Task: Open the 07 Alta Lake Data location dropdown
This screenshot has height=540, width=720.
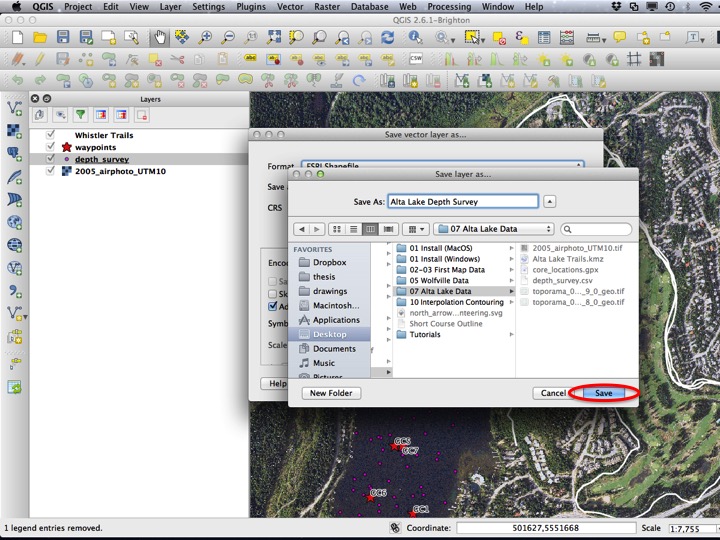Action: tap(494, 229)
